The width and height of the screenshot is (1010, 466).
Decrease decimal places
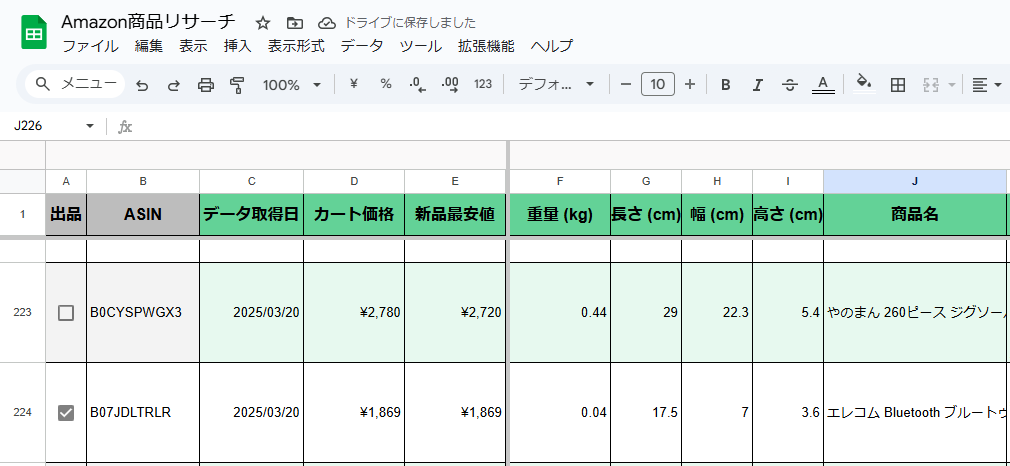coord(418,84)
